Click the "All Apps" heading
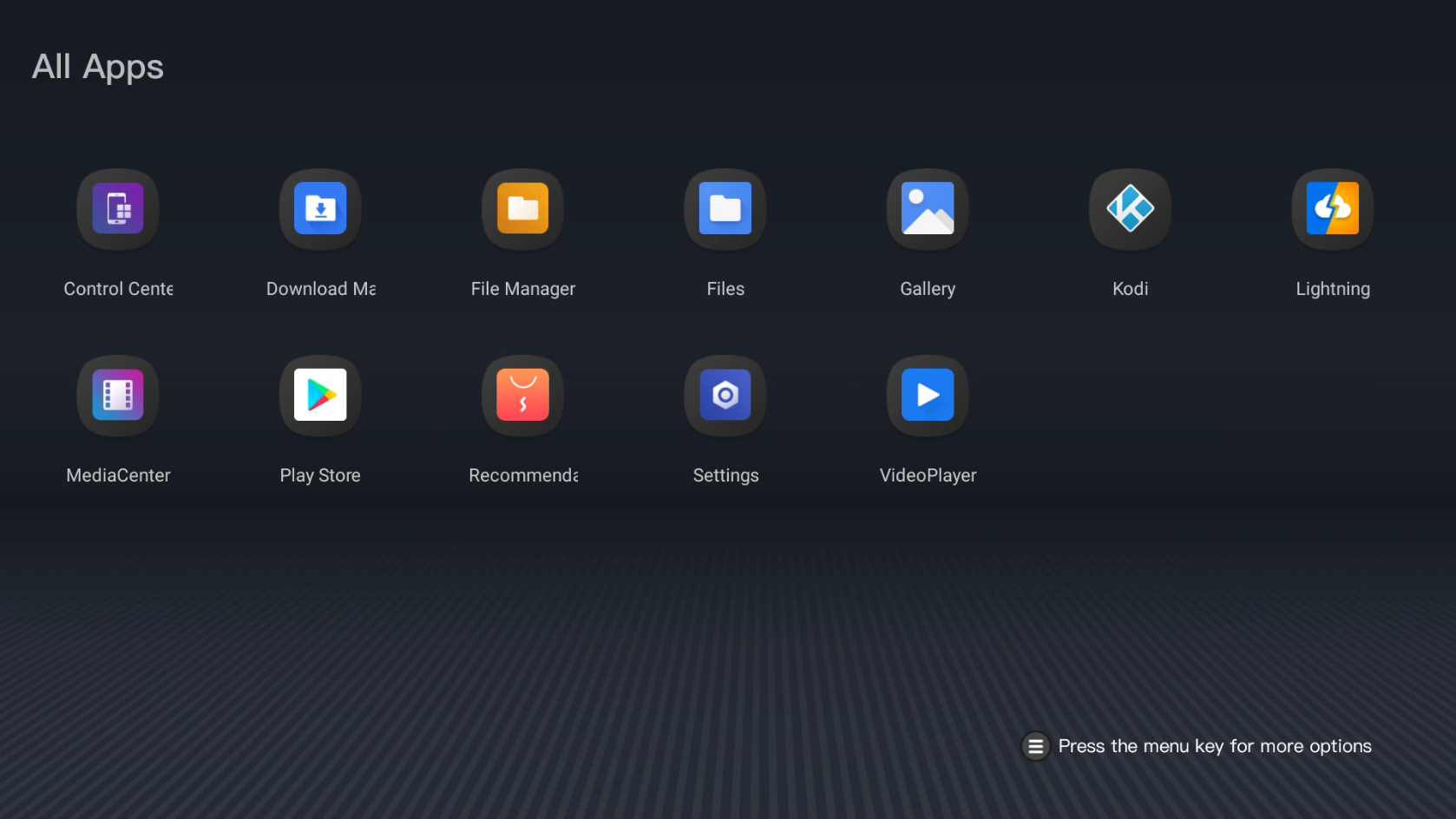The image size is (1456, 819). (x=98, y=67)
